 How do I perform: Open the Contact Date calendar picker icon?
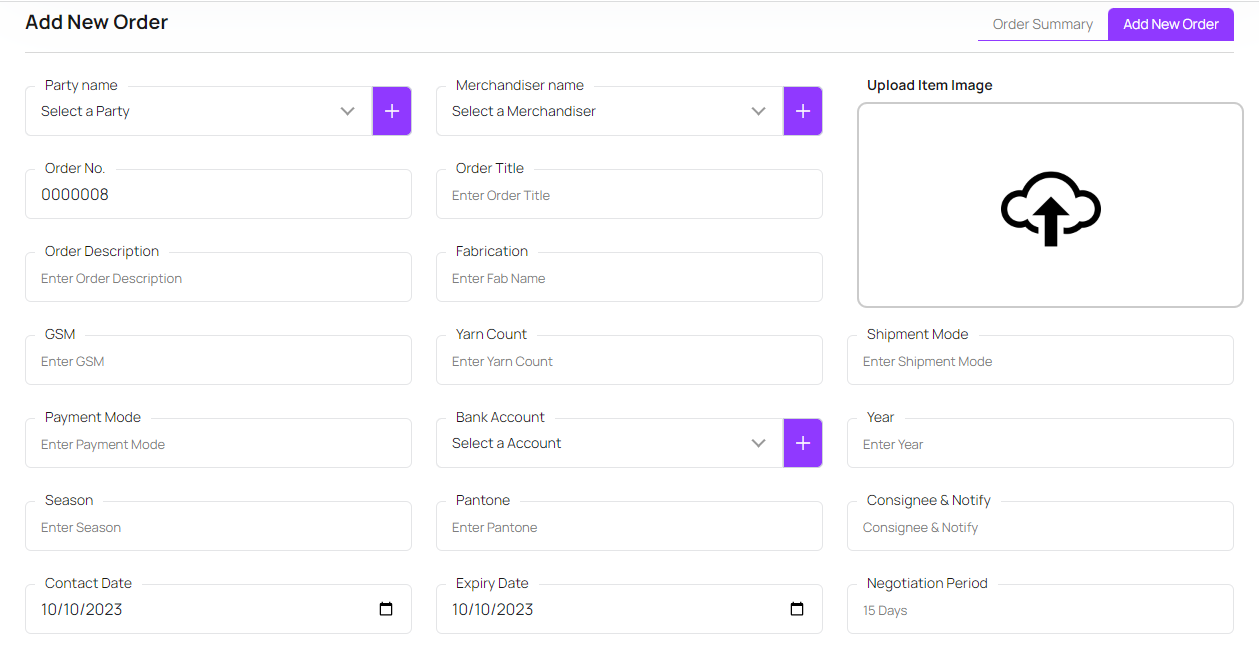pos(386,609)
